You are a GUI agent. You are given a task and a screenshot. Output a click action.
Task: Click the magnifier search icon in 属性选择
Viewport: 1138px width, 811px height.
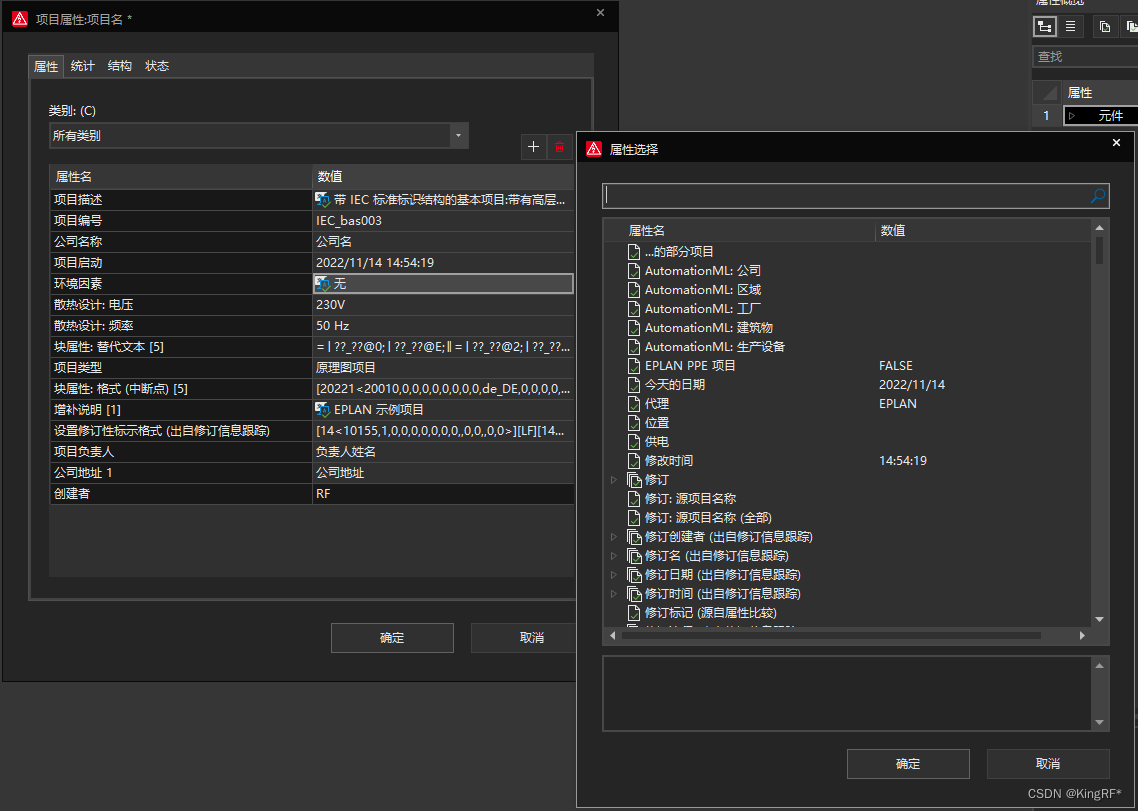(x=1098, y=196)
